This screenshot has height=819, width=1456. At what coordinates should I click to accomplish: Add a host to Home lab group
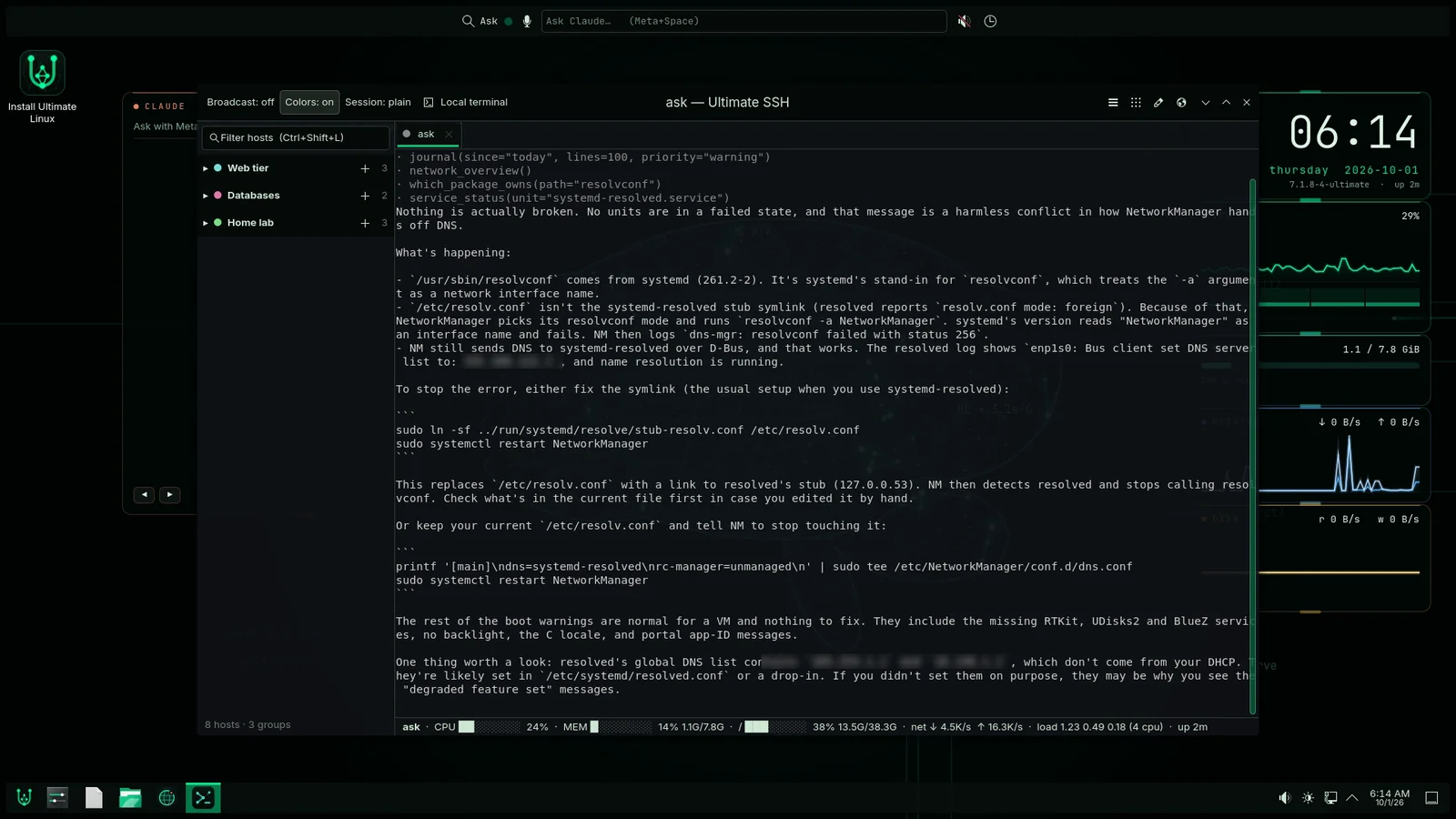point(365,223)
